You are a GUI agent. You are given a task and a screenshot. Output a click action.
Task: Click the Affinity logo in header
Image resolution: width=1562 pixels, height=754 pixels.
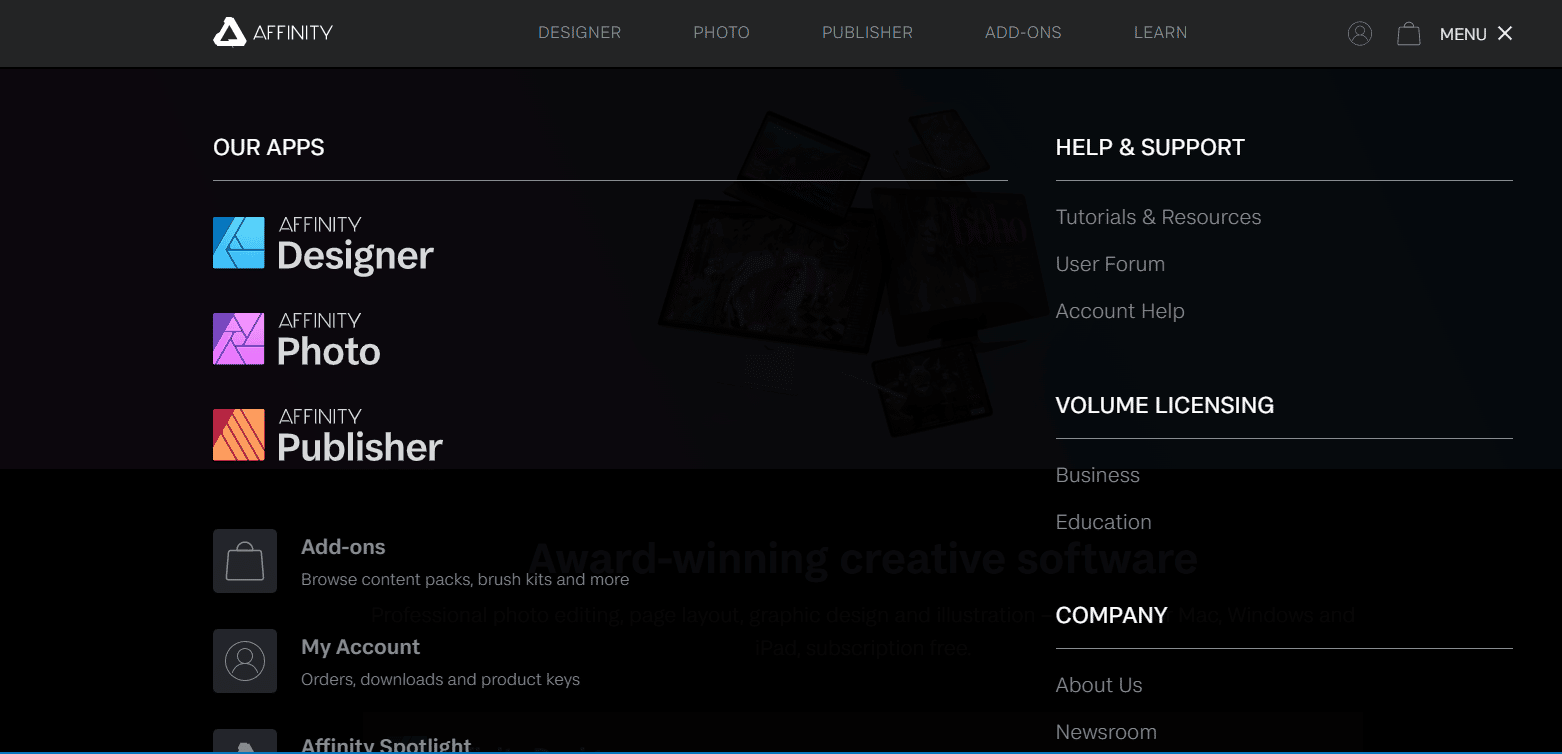[x=273, y=32]
